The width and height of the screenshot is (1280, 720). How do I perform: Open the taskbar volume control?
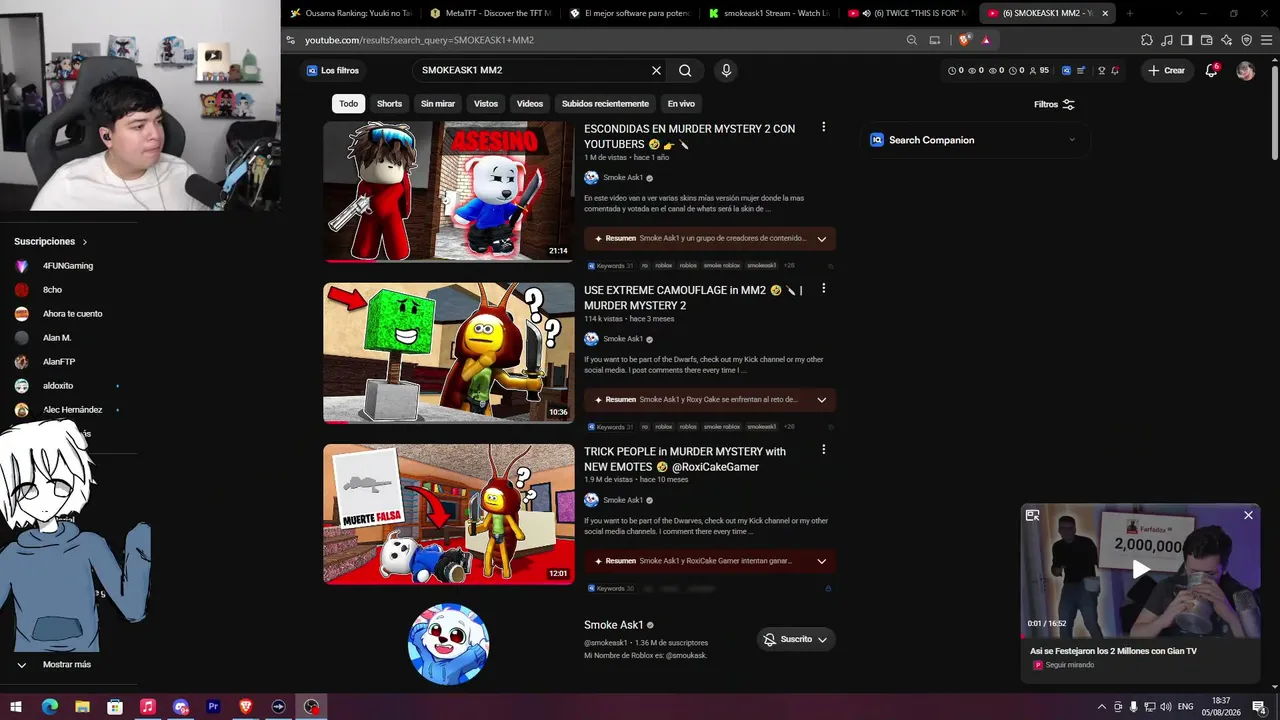pyautogui.click(x=1165, y=707)
